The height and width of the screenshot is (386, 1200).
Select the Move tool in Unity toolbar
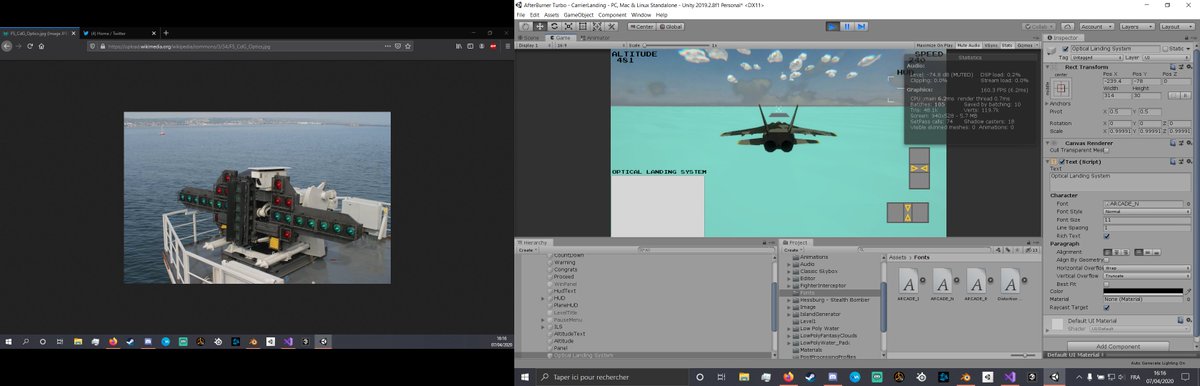[540, 27]
